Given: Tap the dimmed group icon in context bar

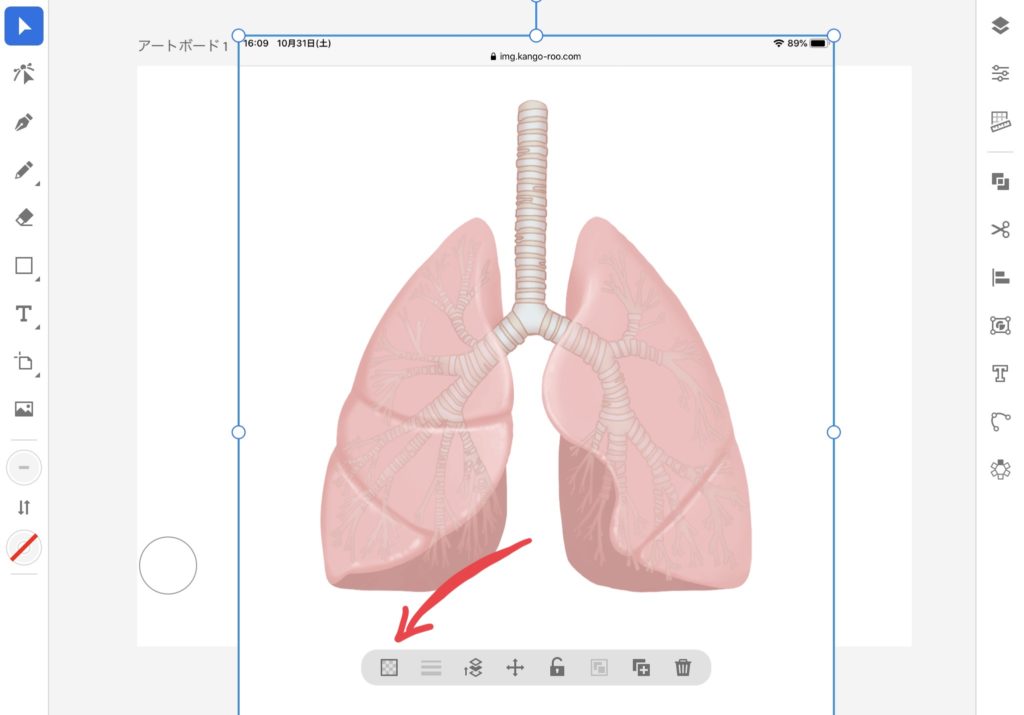Looking at the screenshot, I should (x=599, y=667).
